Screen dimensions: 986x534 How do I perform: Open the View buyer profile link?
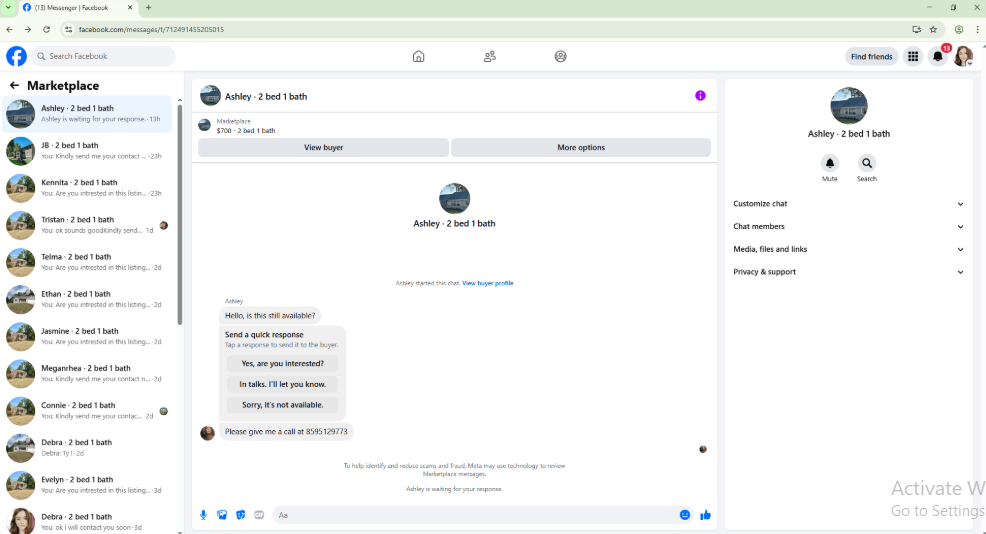[x=487, y=283]
